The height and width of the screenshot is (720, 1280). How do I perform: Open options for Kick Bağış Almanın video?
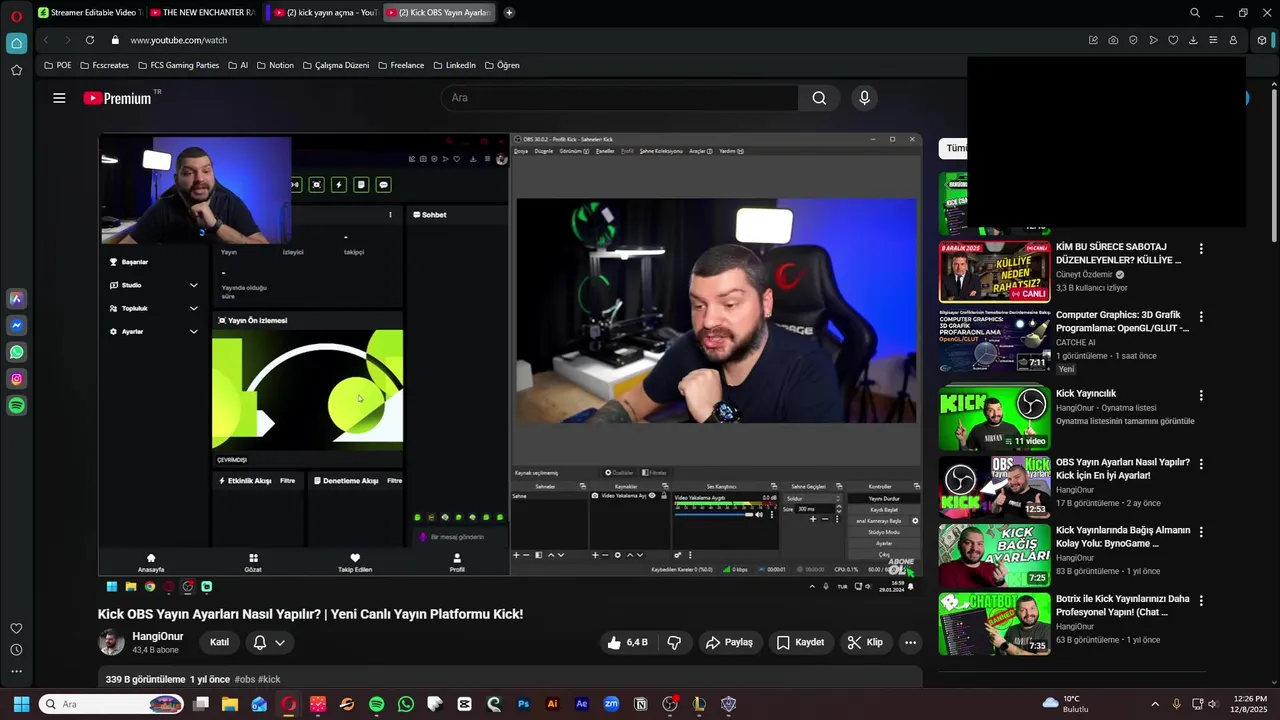point(1201,532)
